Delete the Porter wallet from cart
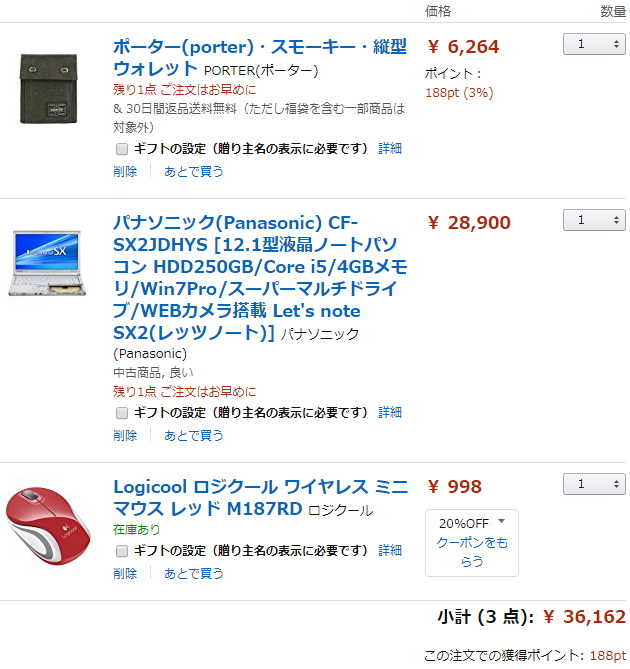The height and width of the screenshot is (669, 630). (x=125, y=171)
